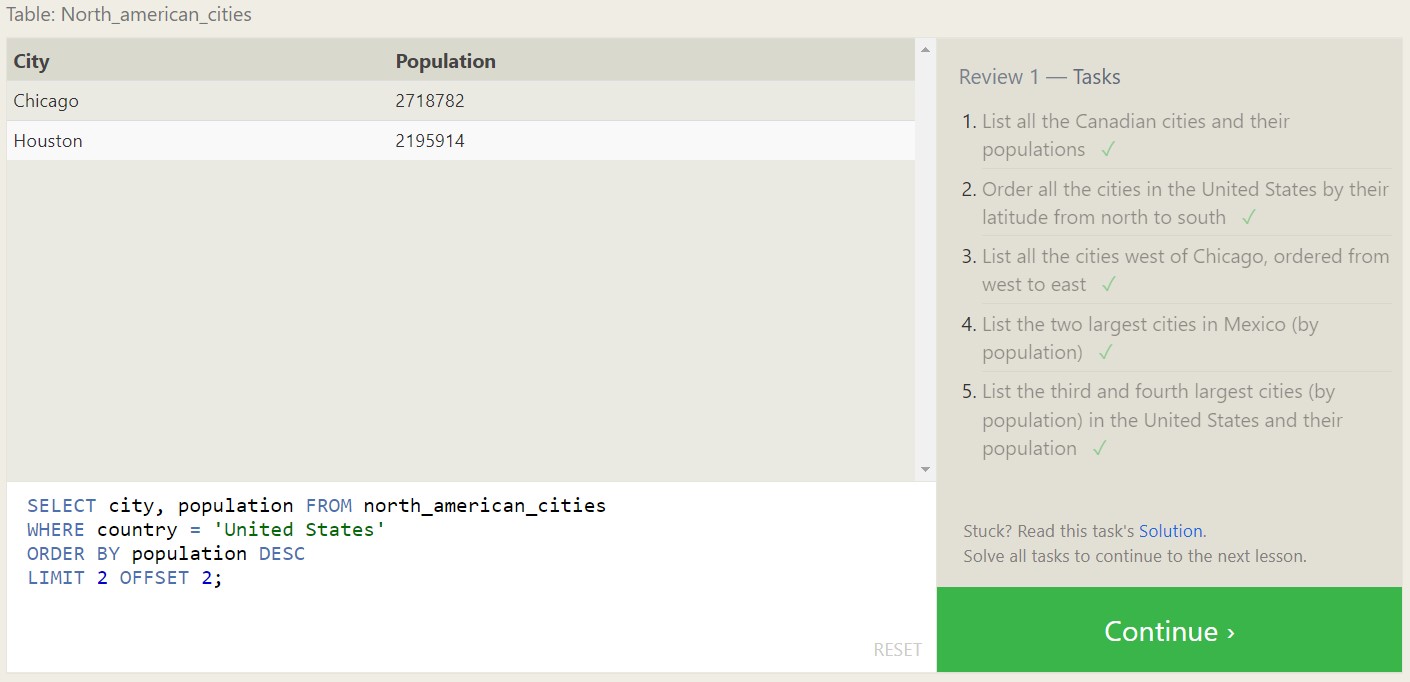Click the SELECT keyword in the query

tap(62, 506)
